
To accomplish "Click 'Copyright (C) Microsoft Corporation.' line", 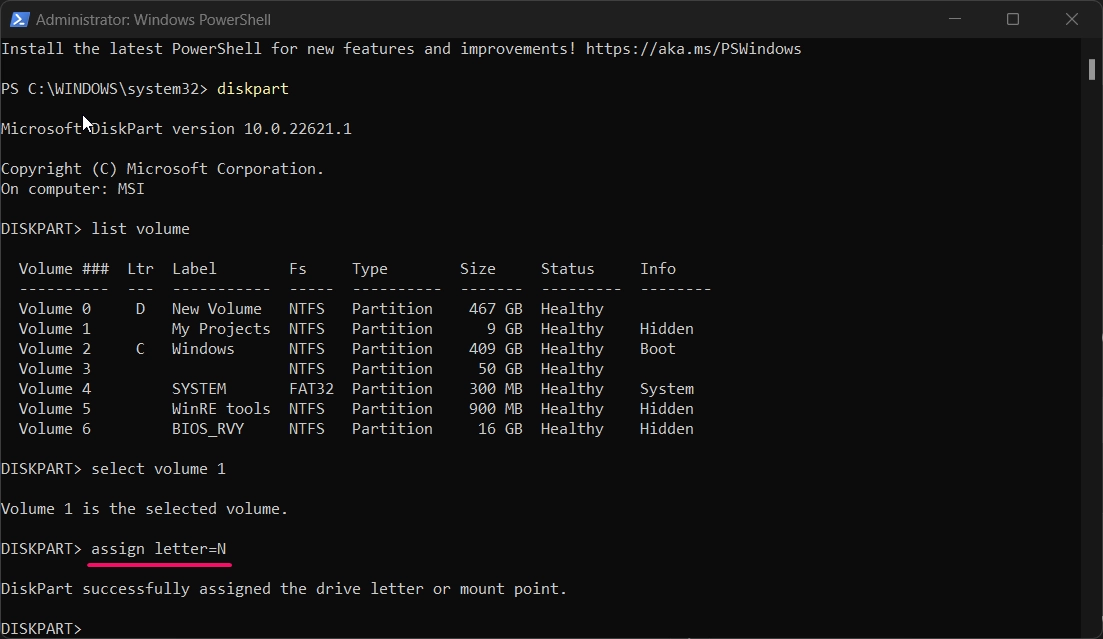I will click(162, 169).
